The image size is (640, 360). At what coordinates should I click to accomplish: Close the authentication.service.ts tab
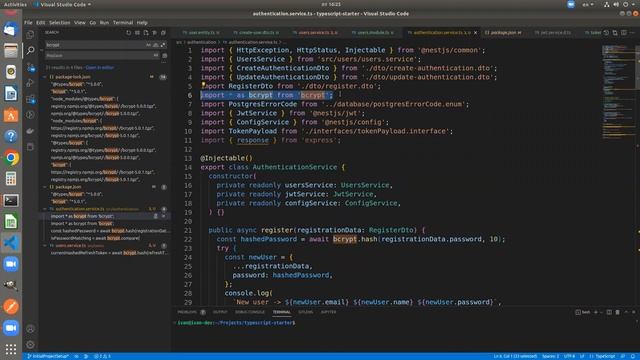point(475,33)
